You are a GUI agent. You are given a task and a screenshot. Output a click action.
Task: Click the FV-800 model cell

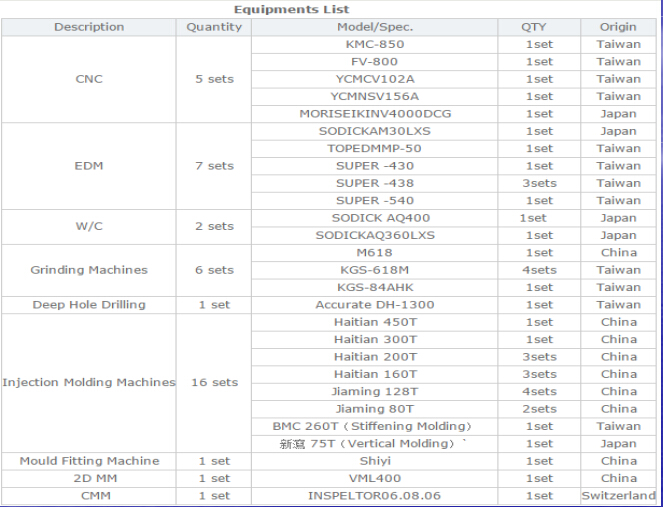click(x=375, y=62)
